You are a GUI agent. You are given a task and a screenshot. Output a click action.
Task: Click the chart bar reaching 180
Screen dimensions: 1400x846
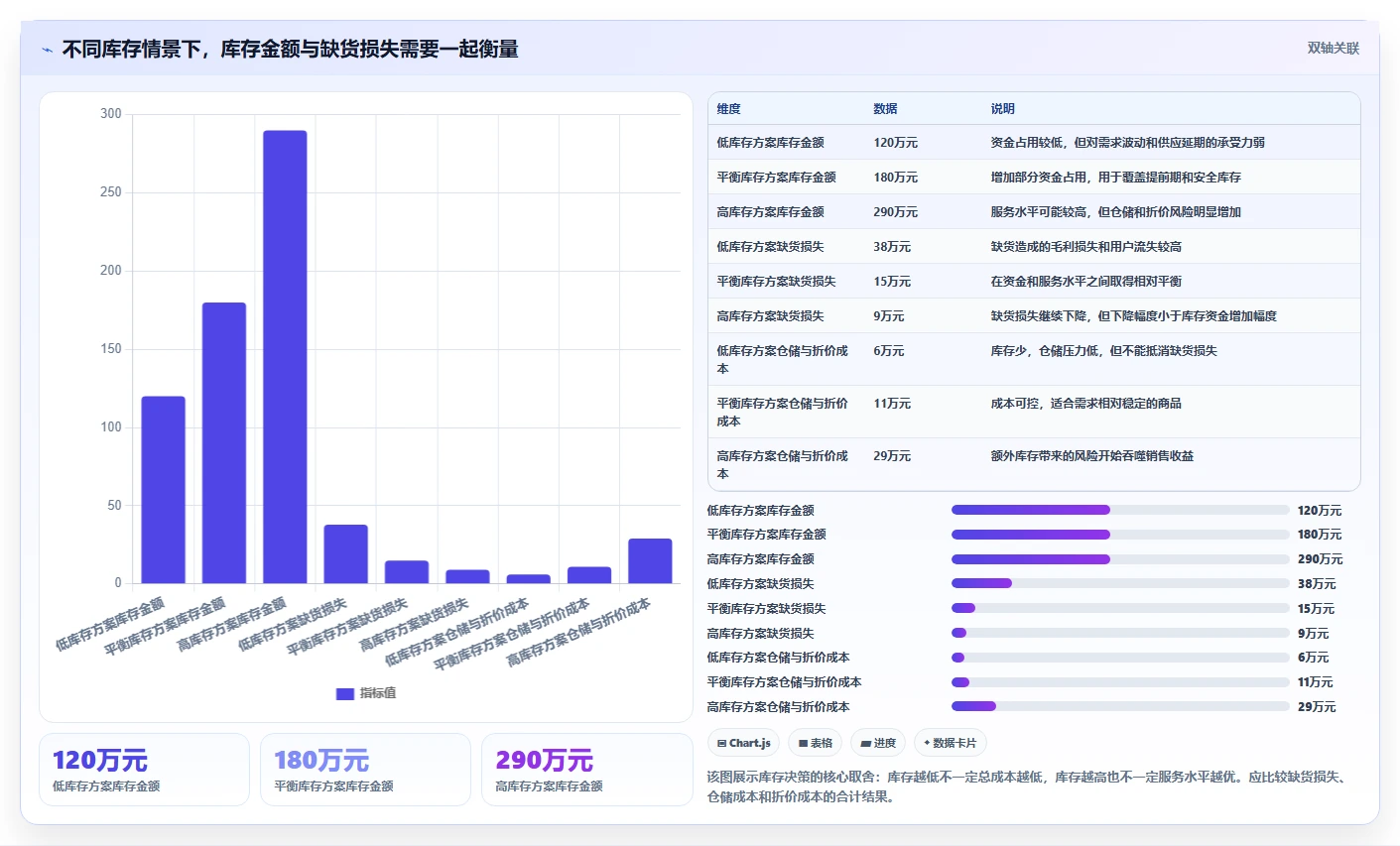224,442
